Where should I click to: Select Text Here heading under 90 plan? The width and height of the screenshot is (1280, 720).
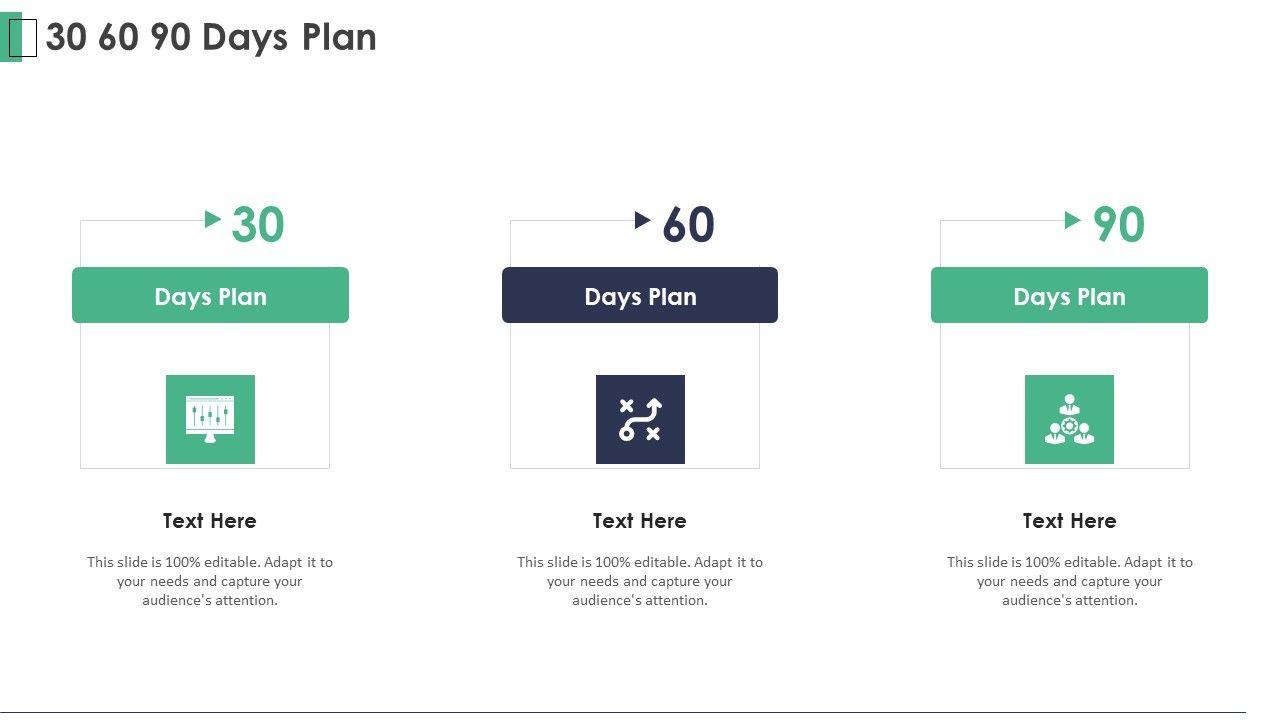[x=1069, y=521]
